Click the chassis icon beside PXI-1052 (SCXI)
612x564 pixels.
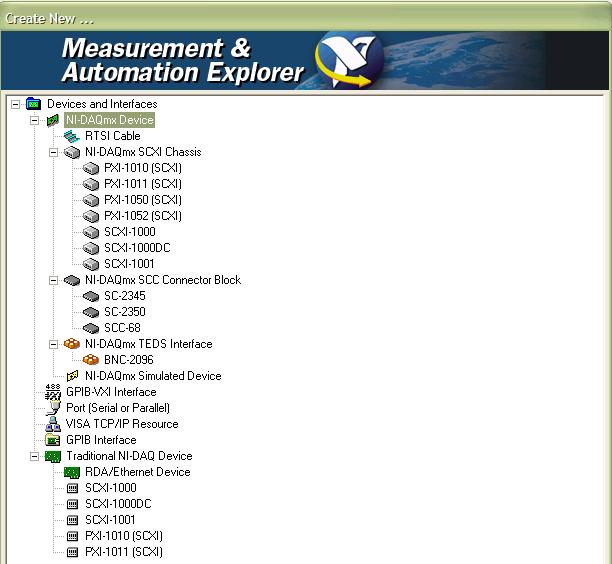[91, 216]
